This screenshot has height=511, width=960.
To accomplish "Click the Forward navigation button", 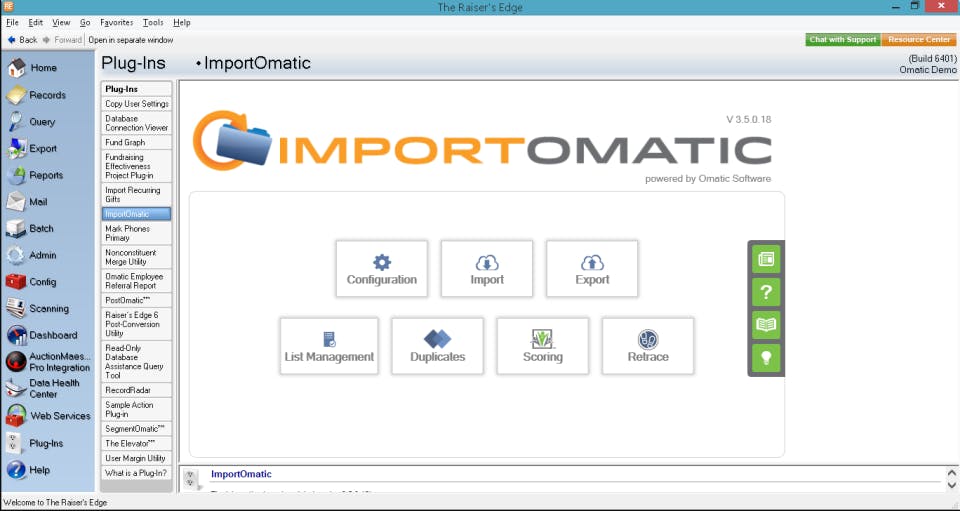I will [x=62, y=40].
